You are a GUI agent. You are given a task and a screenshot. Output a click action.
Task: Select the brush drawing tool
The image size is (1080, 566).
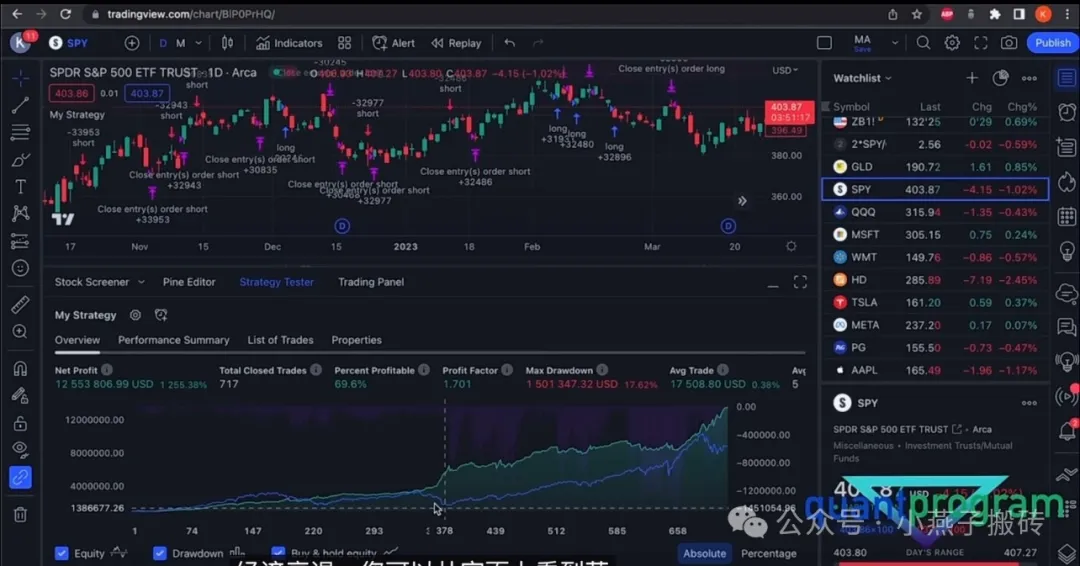point(20,160)
